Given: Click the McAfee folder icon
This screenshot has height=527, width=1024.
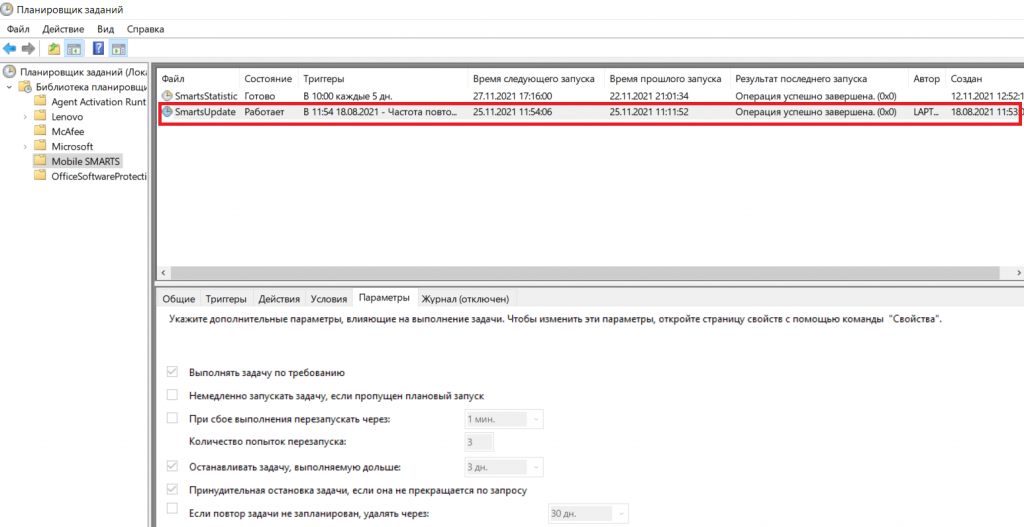Looking at the screenshot, I should click(x=40, y=131).
